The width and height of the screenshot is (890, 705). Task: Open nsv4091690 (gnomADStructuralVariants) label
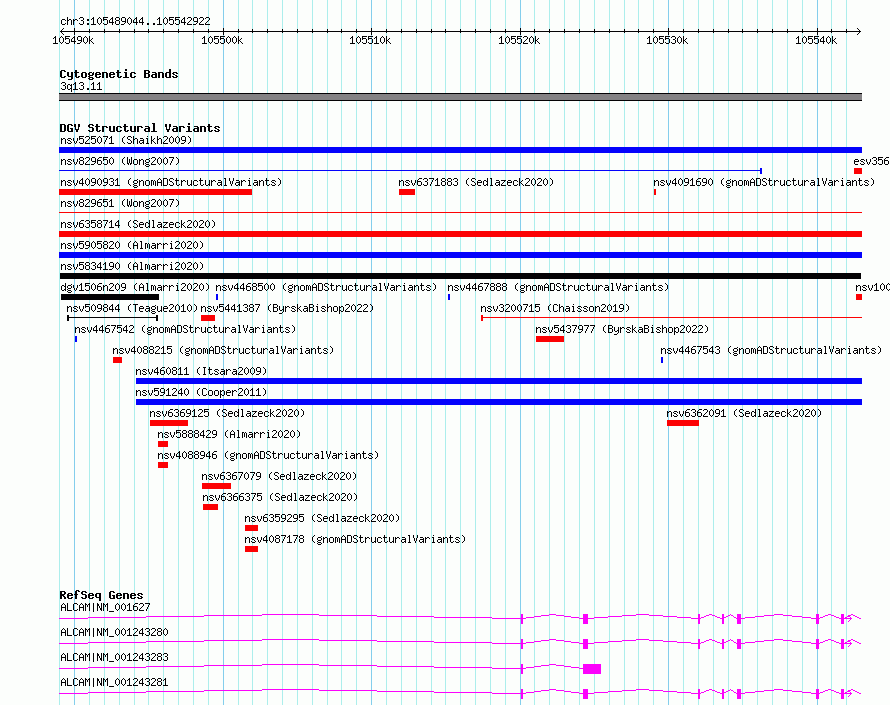[763, 182]
